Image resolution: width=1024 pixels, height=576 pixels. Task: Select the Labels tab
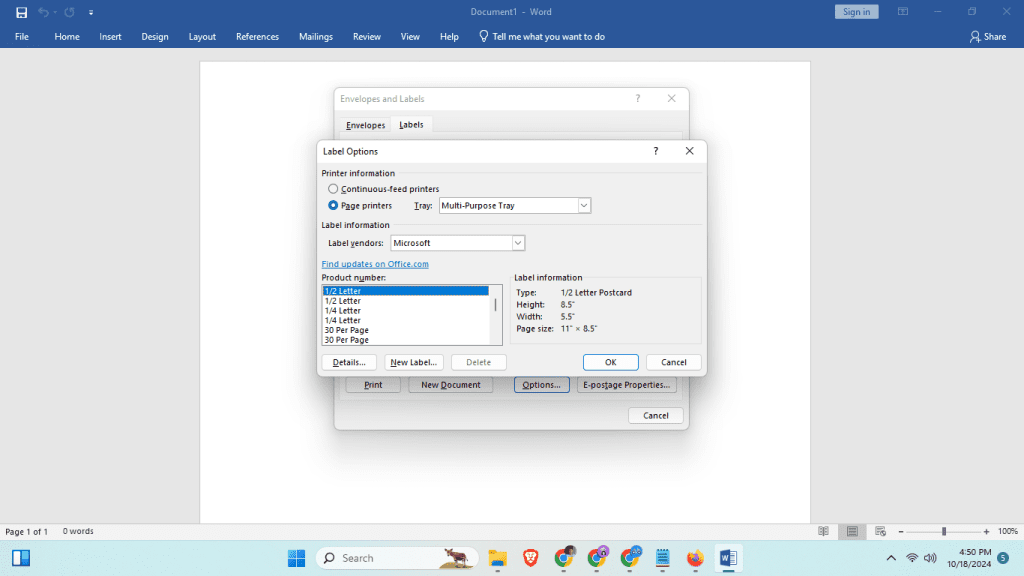[411, 125]
